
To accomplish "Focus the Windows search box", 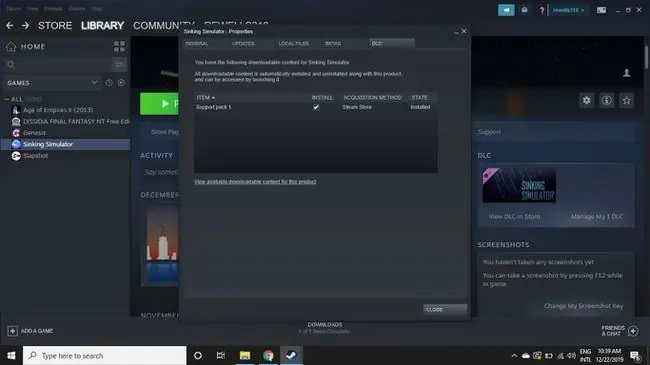I will (104, 355).
